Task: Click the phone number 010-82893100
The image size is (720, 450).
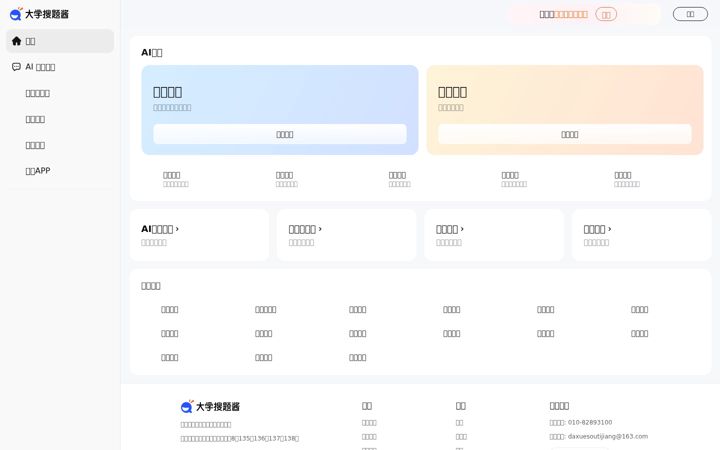Action: point(590,422)
